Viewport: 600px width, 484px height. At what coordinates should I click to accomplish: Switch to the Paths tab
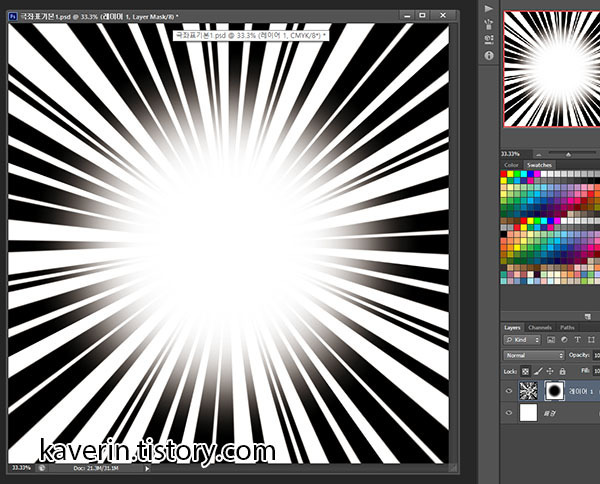pyautogui.click(x=567, y=328)
